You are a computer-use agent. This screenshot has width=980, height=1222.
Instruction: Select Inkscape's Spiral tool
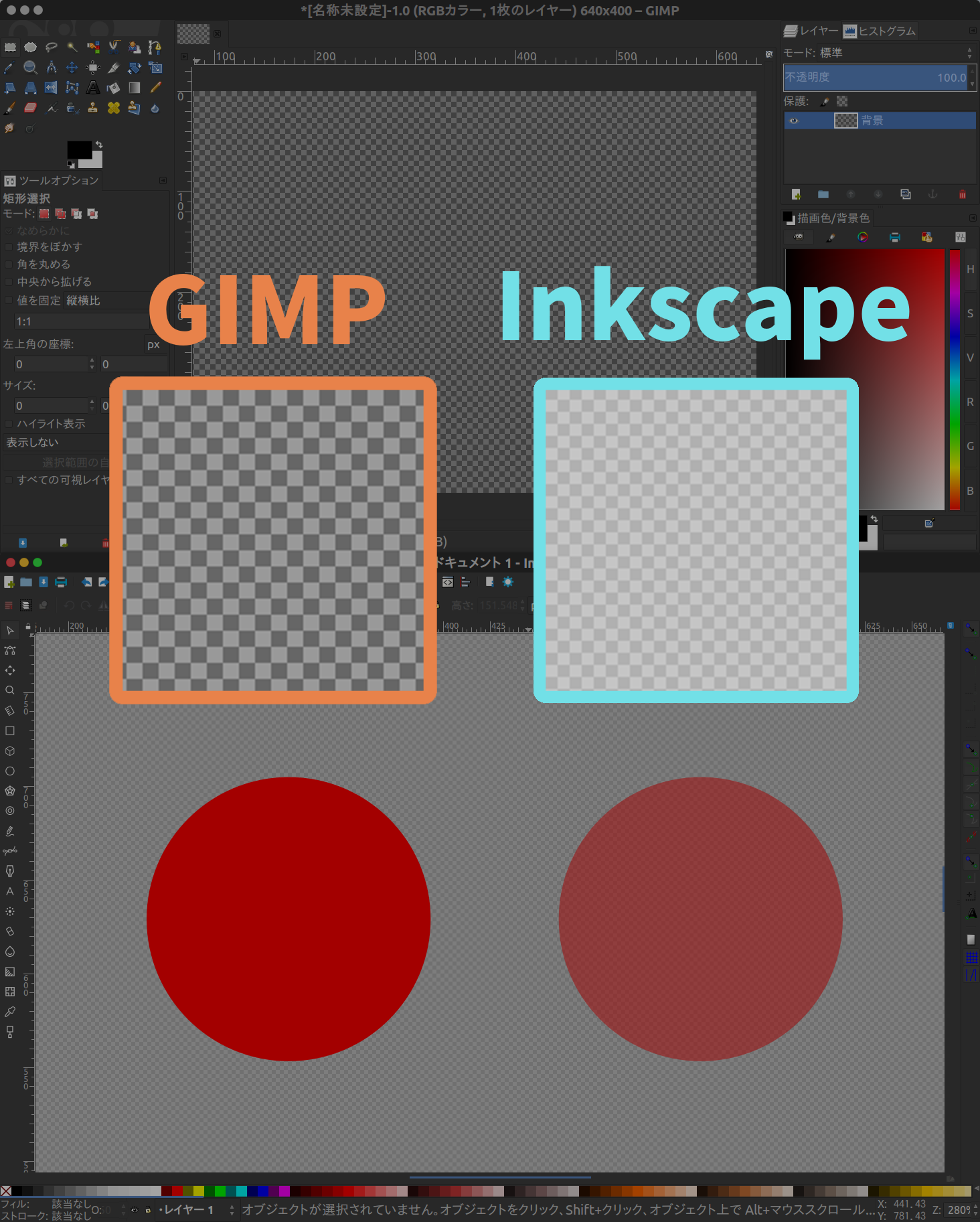click(x=10, y=811)
